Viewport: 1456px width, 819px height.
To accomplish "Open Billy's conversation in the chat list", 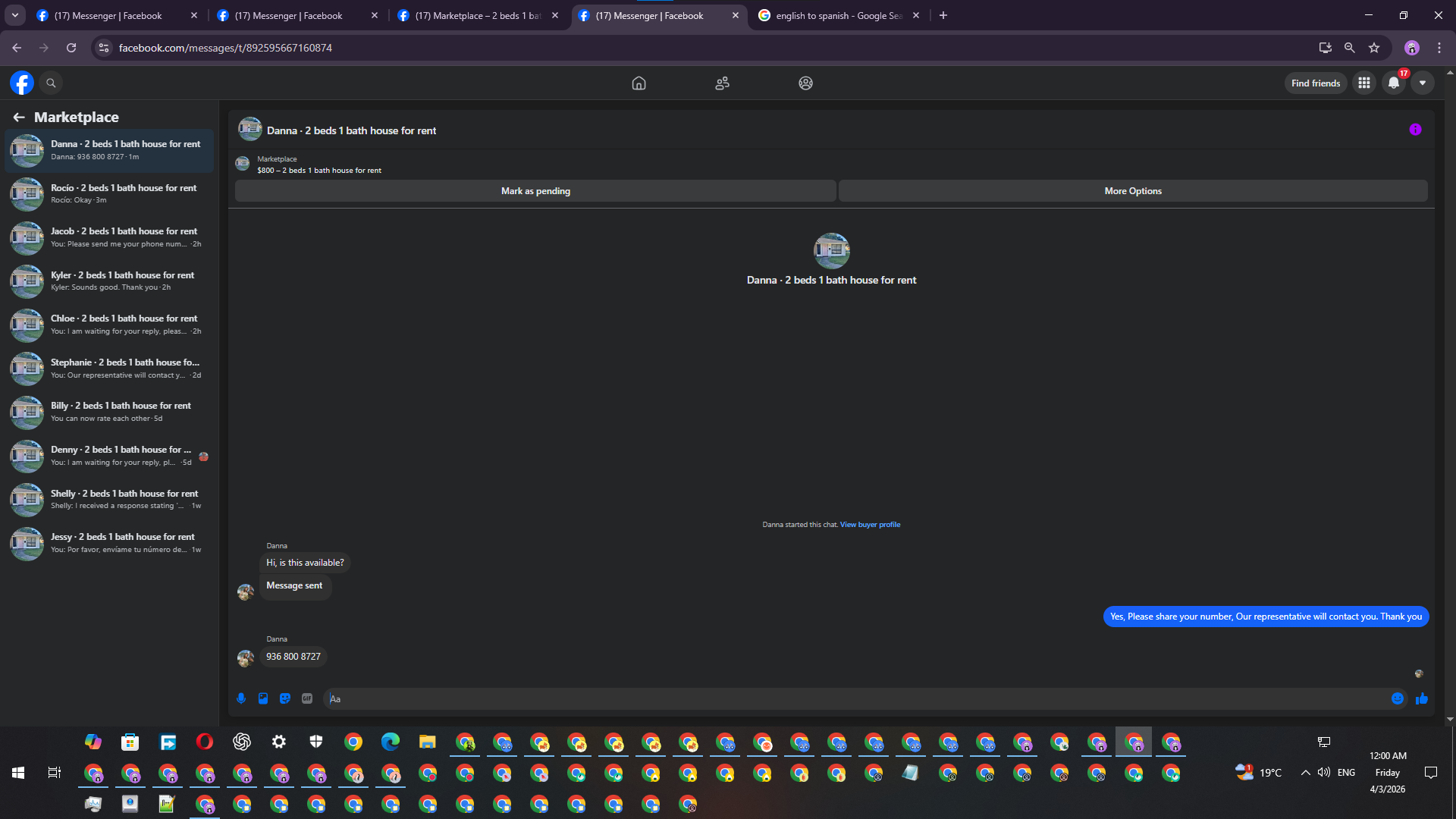I will (109, 412).
